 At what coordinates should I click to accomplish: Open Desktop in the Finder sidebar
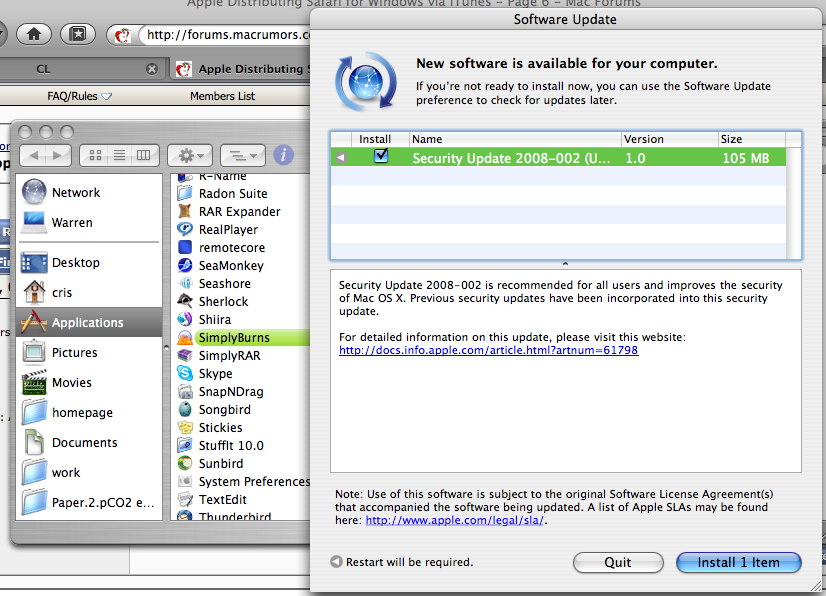pos(88,262)
